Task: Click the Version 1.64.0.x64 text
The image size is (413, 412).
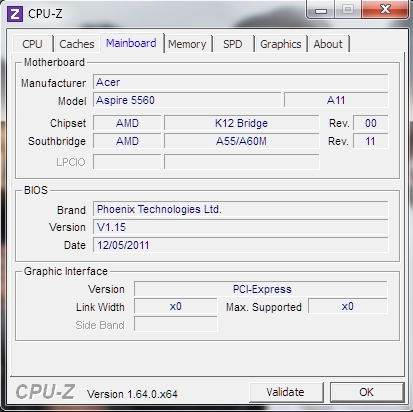Action: (132, 394)
